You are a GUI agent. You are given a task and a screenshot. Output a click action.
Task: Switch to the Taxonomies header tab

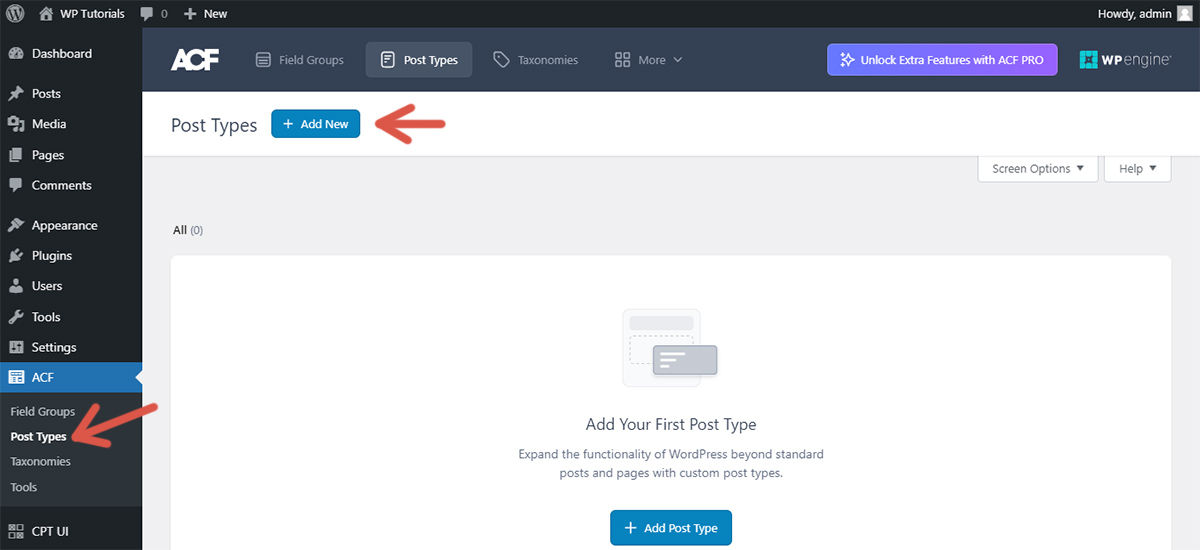tap(536, 60)
